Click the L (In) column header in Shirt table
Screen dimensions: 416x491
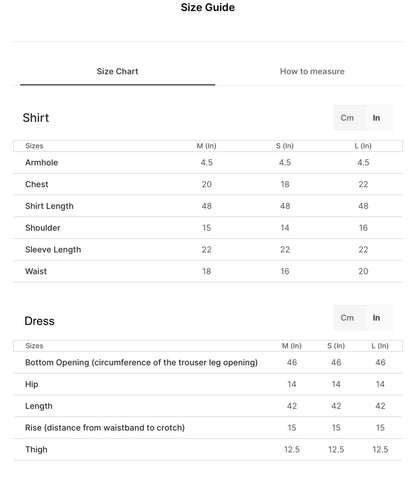(363, 146)
